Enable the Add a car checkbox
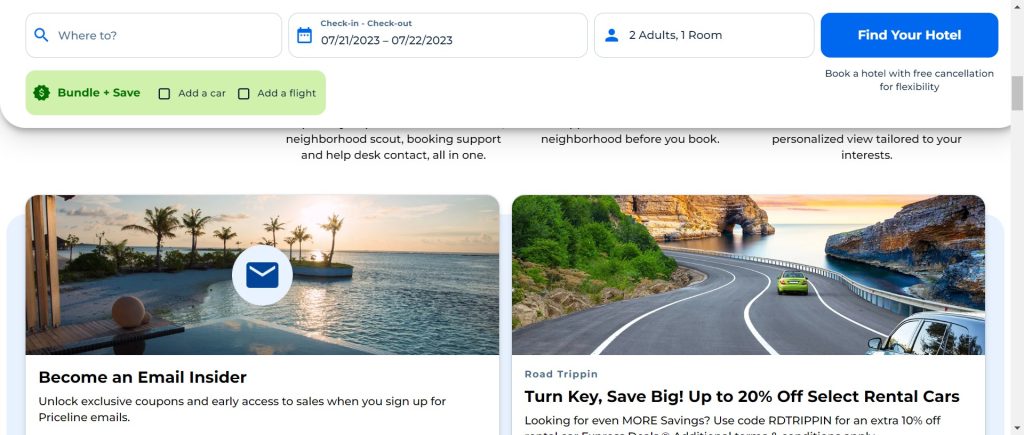 164,94
